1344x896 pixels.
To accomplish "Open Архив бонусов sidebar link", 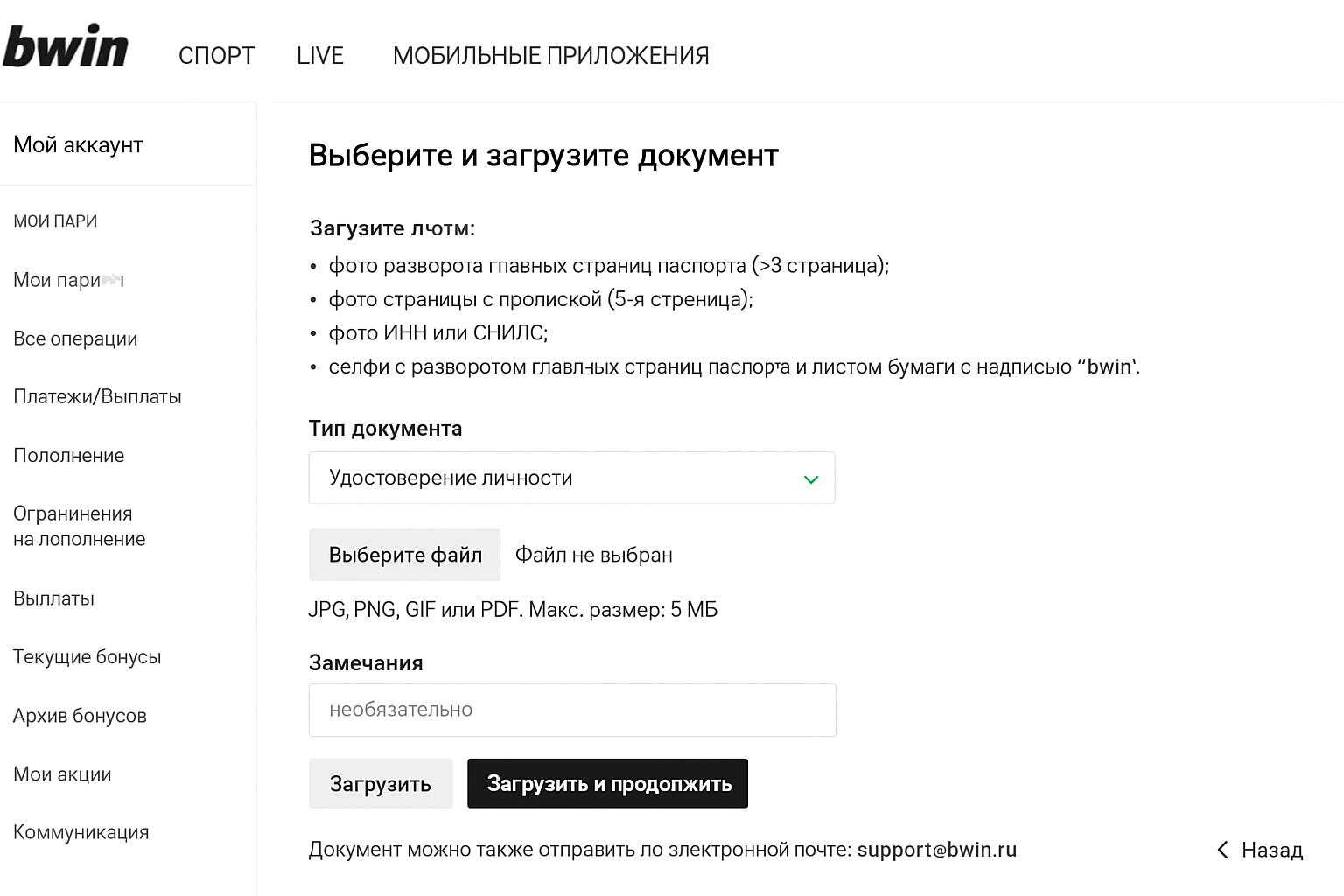I will tap(80, 716).
